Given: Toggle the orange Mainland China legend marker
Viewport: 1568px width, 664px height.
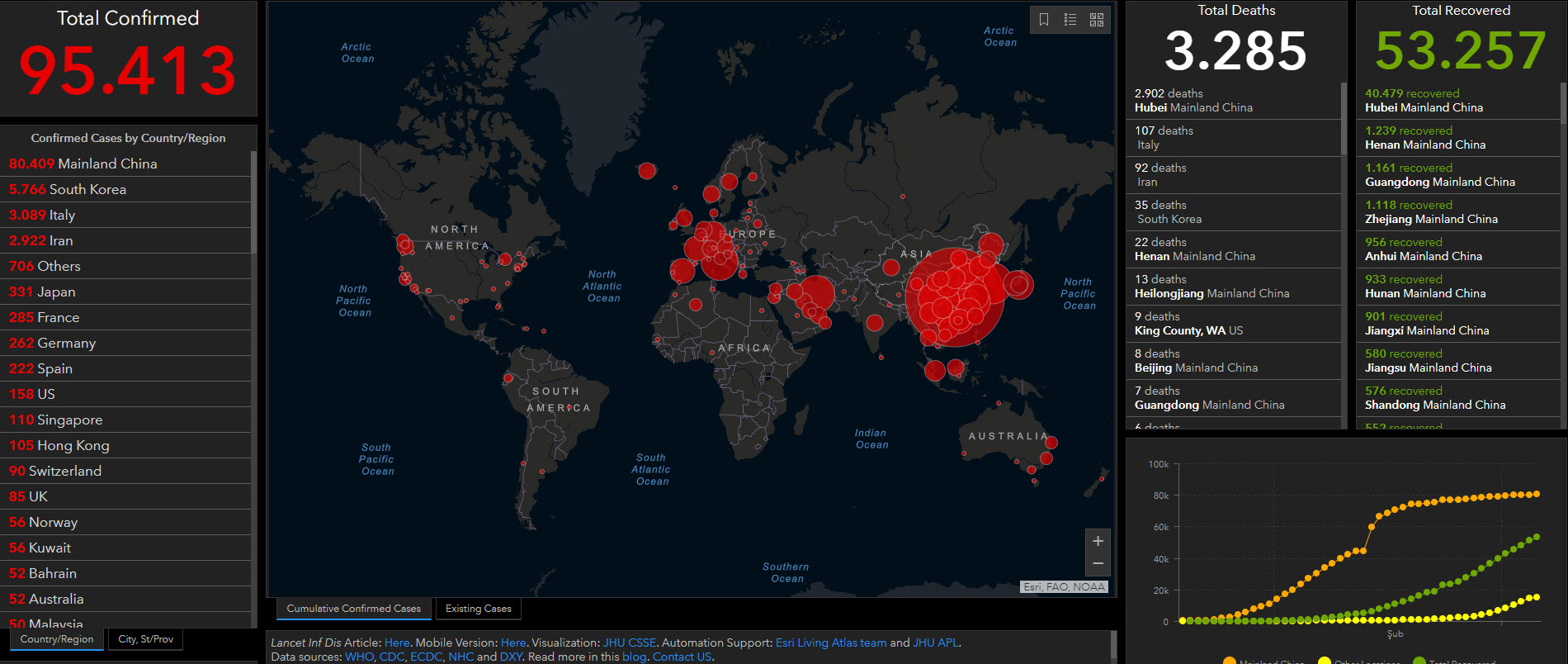Looking at the screenshot, I should pyautogui.click(x=1230, y=661).
